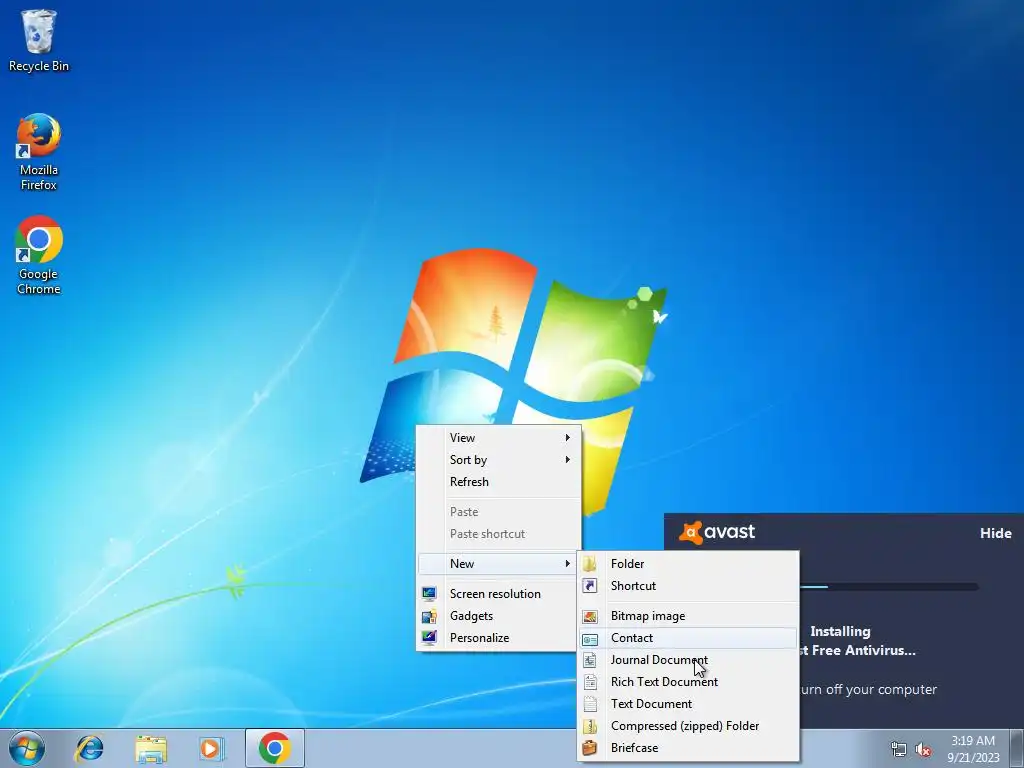Create a new Contact
This screenshot has width=1024, height=768.
pyautogui.click(x=688, y=638)
